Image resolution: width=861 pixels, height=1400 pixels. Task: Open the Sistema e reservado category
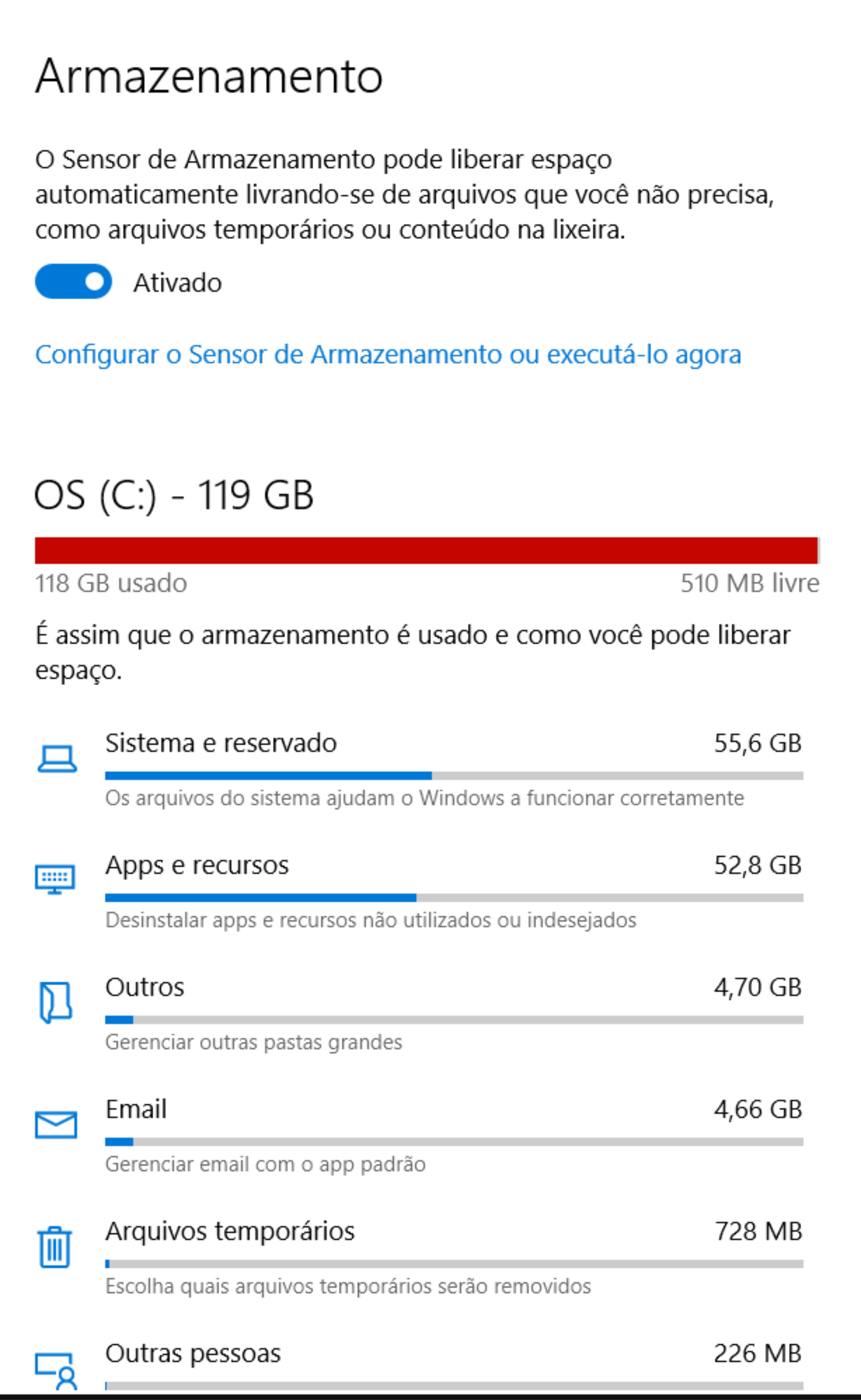(420, 769)
